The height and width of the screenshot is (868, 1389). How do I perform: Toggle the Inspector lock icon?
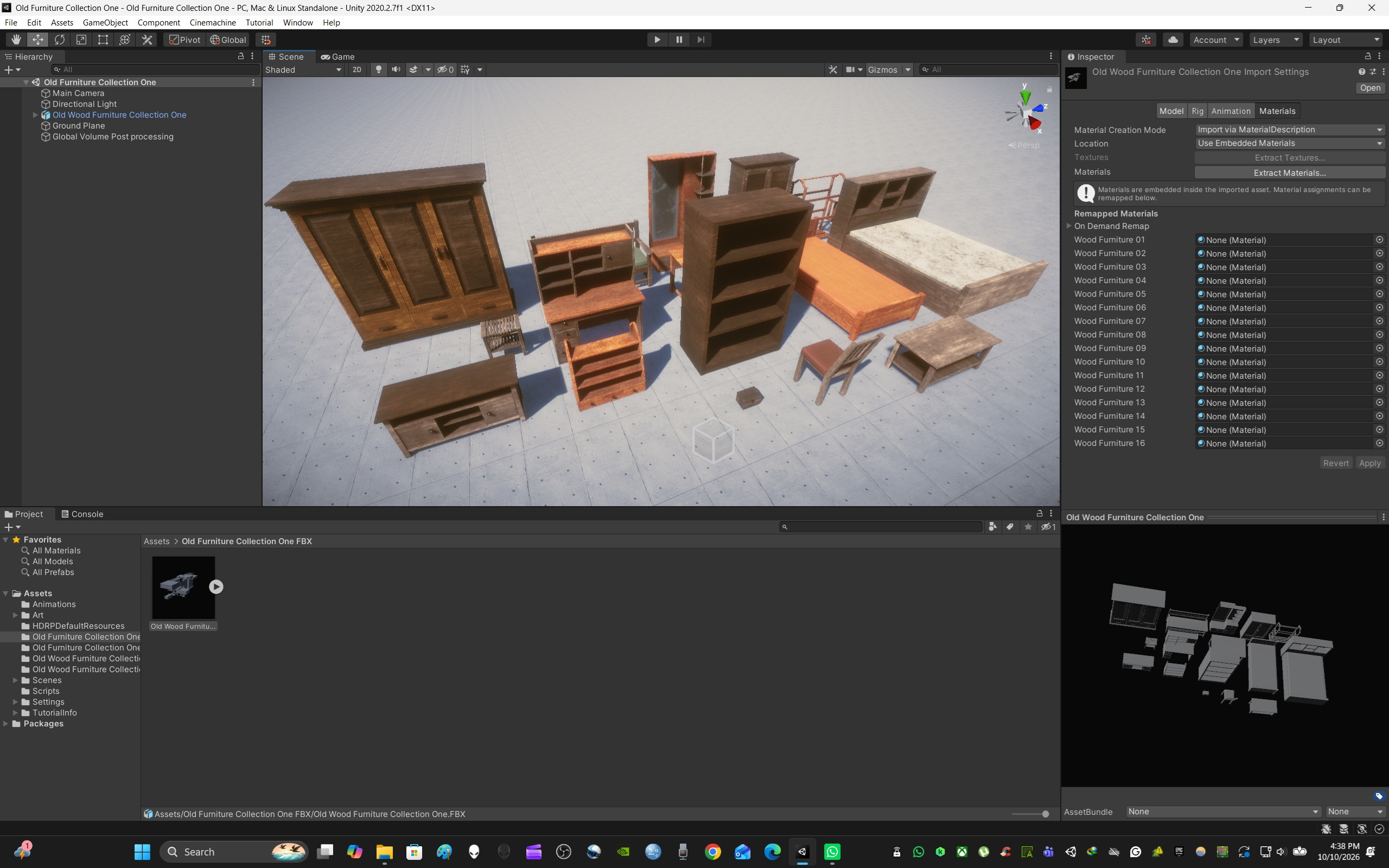click(1368, 56)
